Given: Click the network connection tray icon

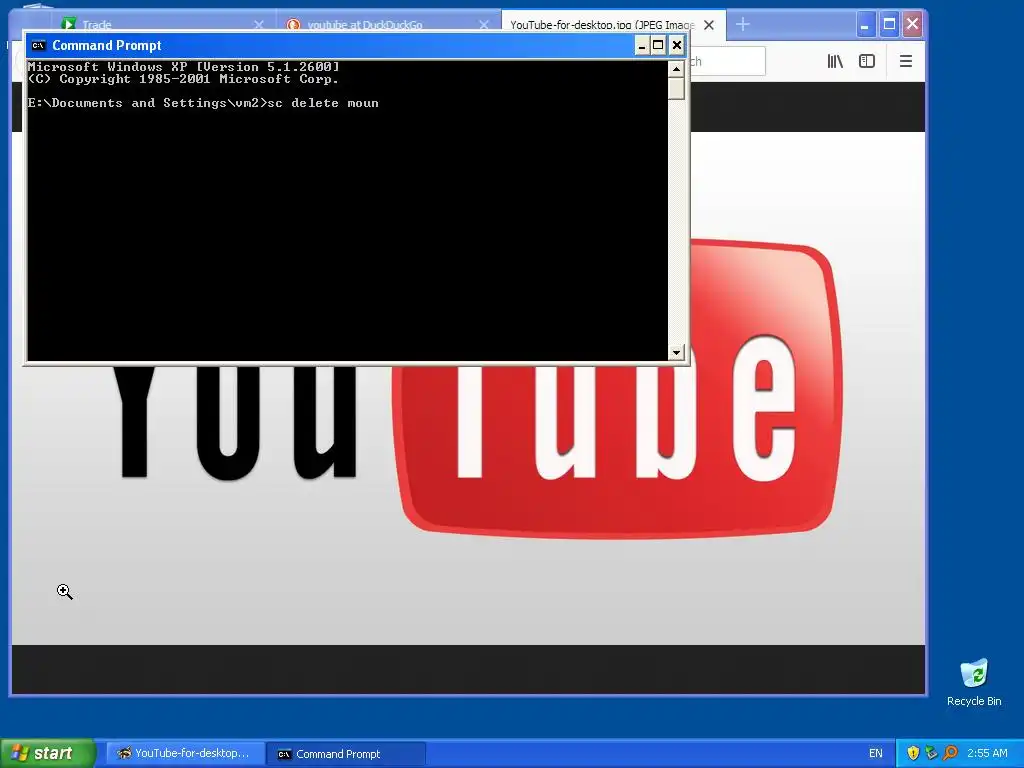Looking at the screenshot, I should 931,754.
